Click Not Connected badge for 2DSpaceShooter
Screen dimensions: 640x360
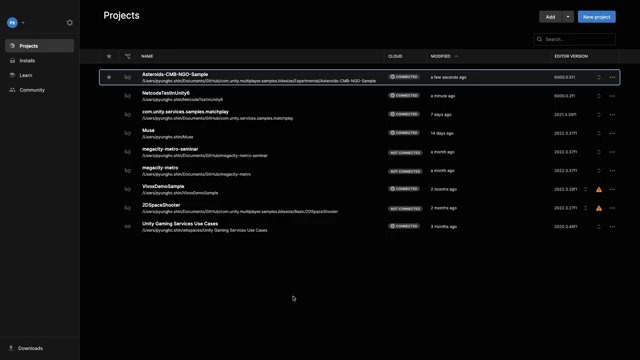tap(405, 209)
